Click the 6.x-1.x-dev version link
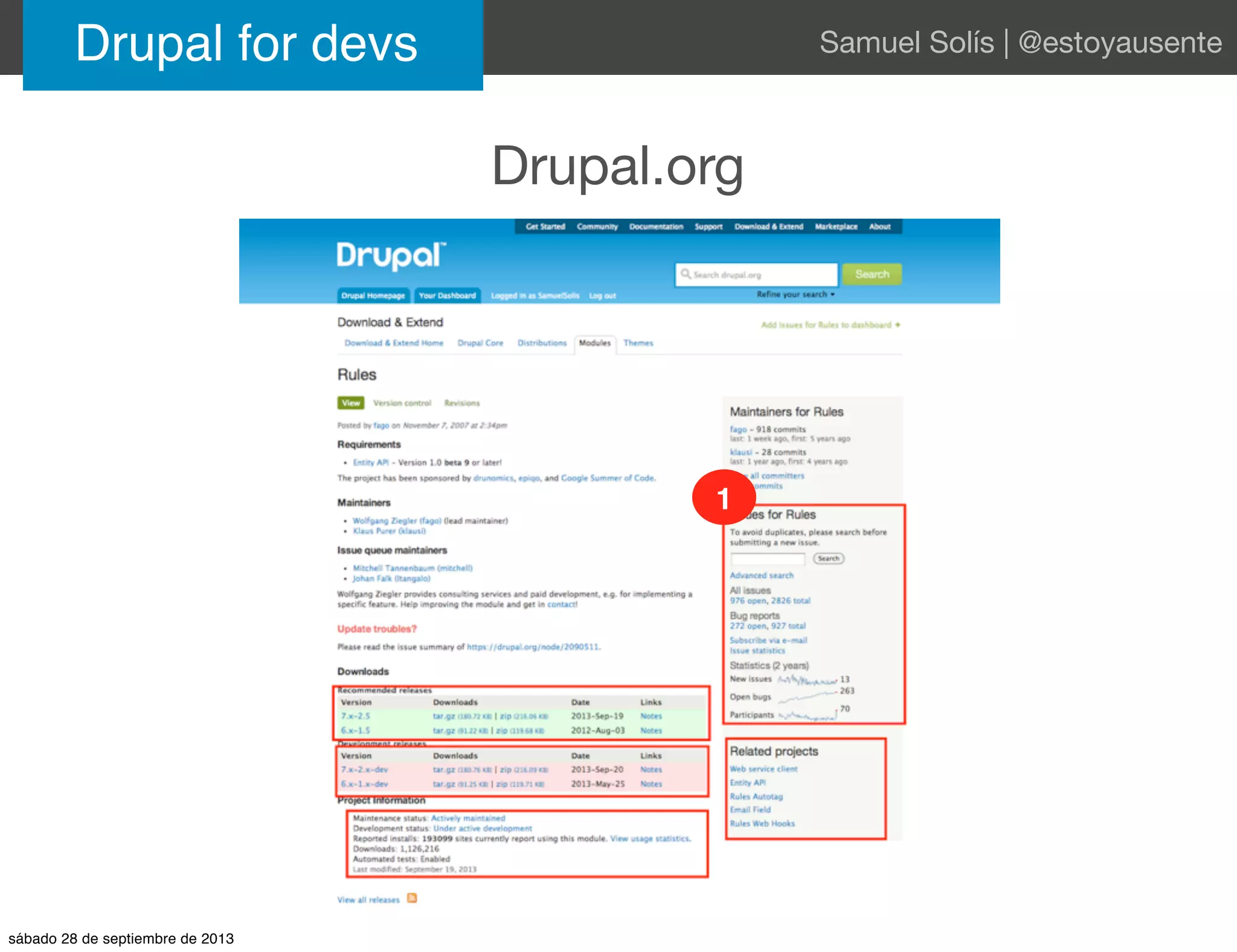This screenshot has height=952, width=1237. coord(364,784)
